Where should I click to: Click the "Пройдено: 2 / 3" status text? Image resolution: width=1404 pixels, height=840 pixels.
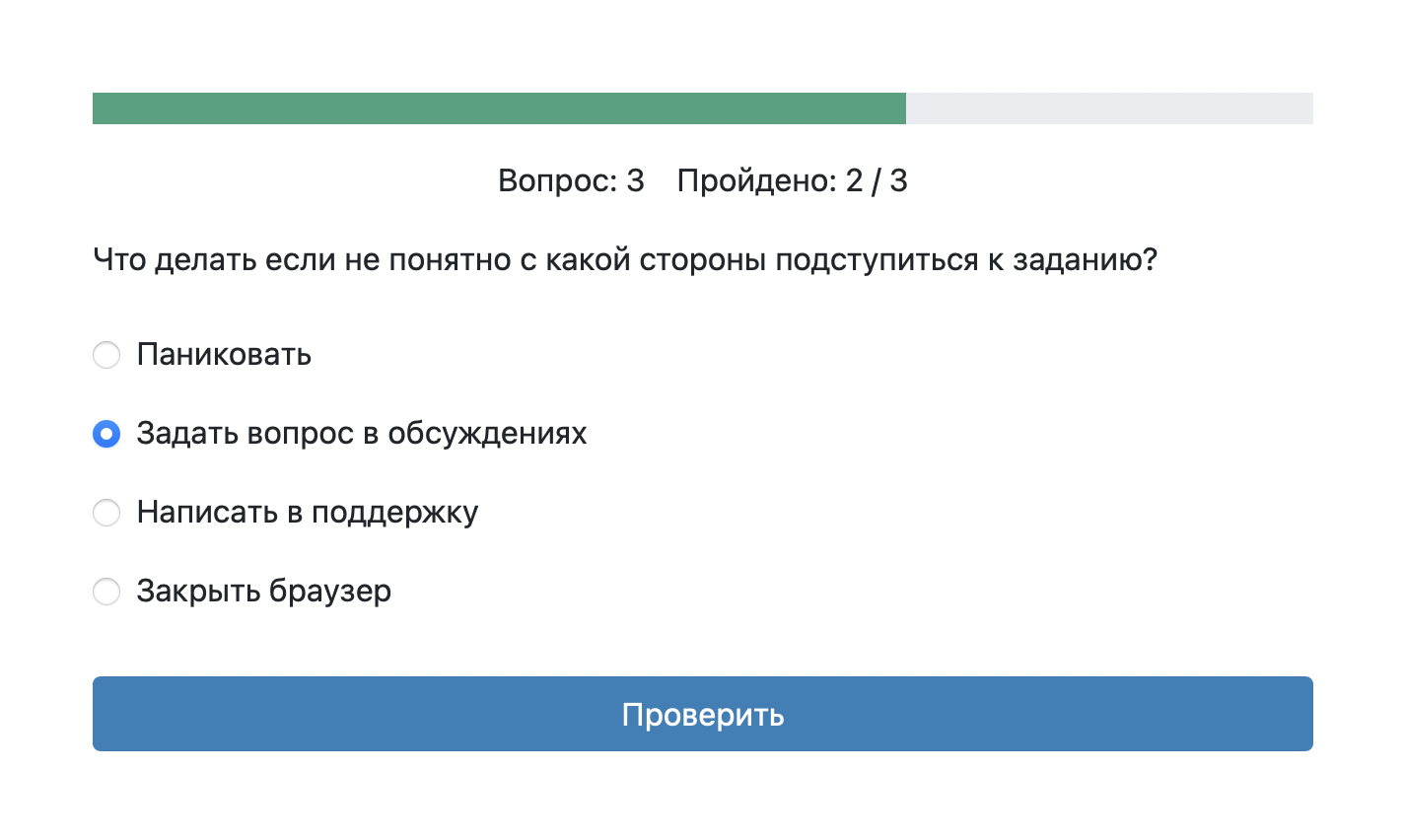point(792,181)
